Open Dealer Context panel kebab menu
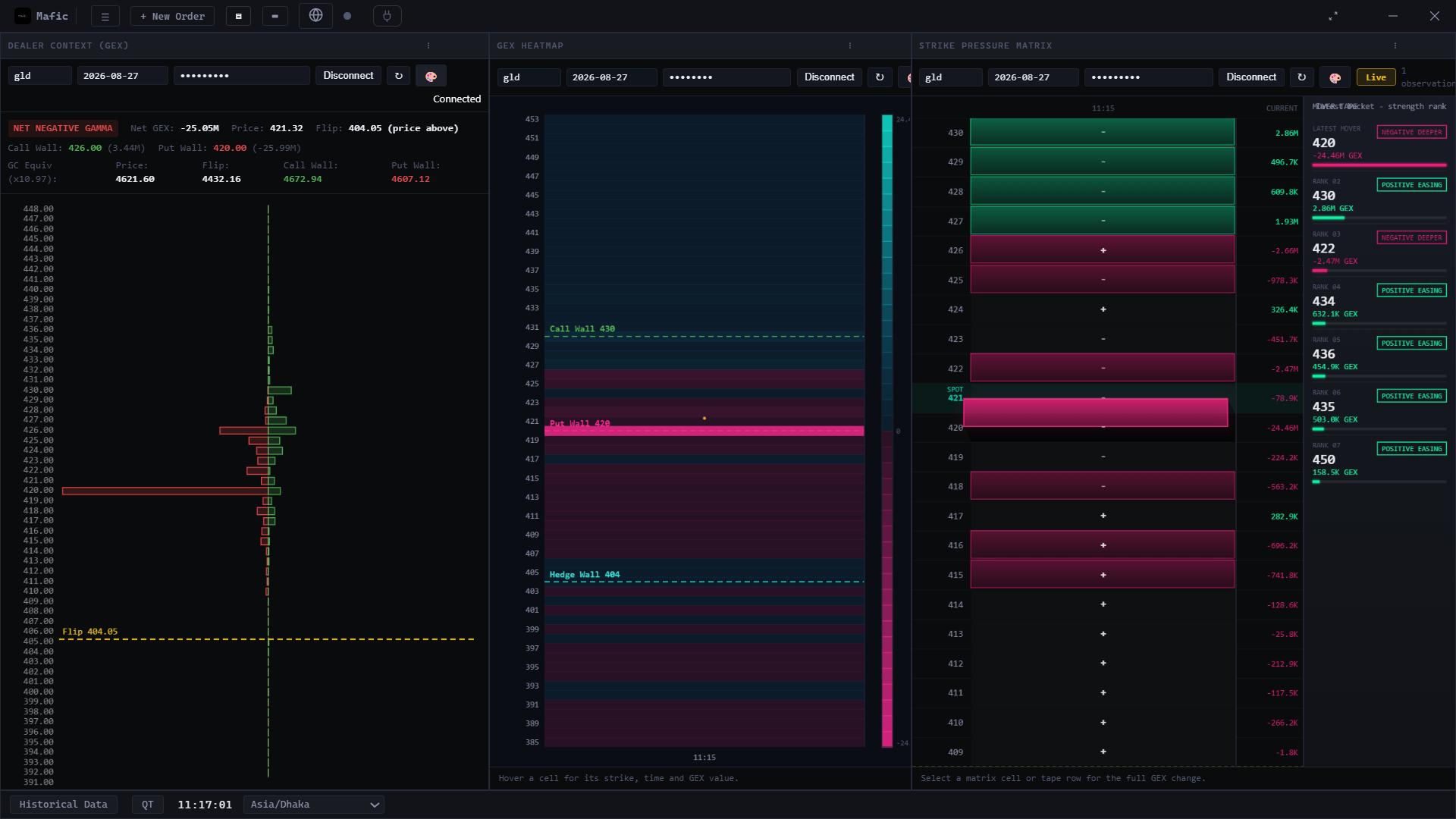The image size is (1456, 819). (x=428, y=45)
